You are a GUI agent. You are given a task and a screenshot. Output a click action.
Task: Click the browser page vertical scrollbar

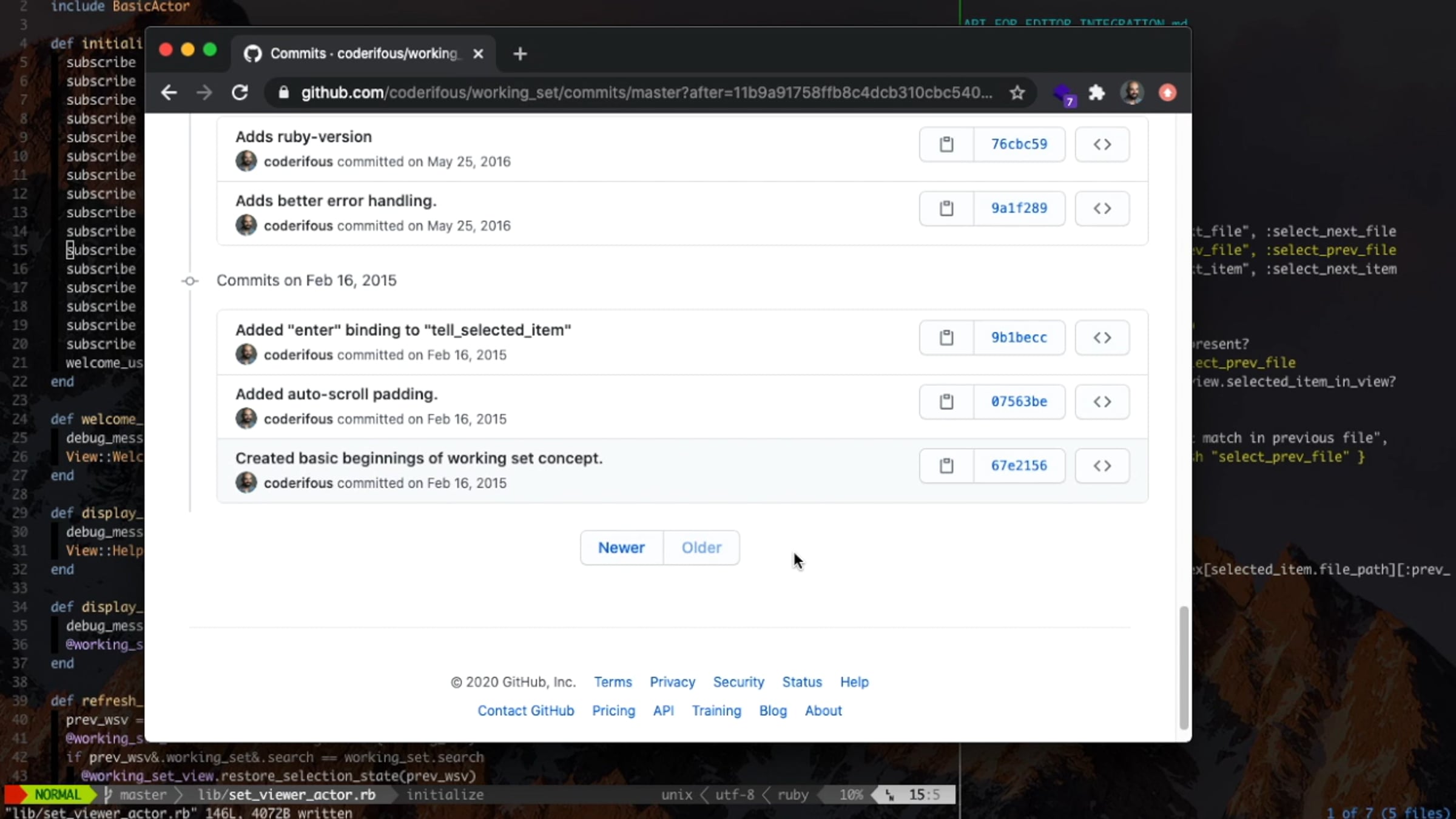click(1183, 667)
